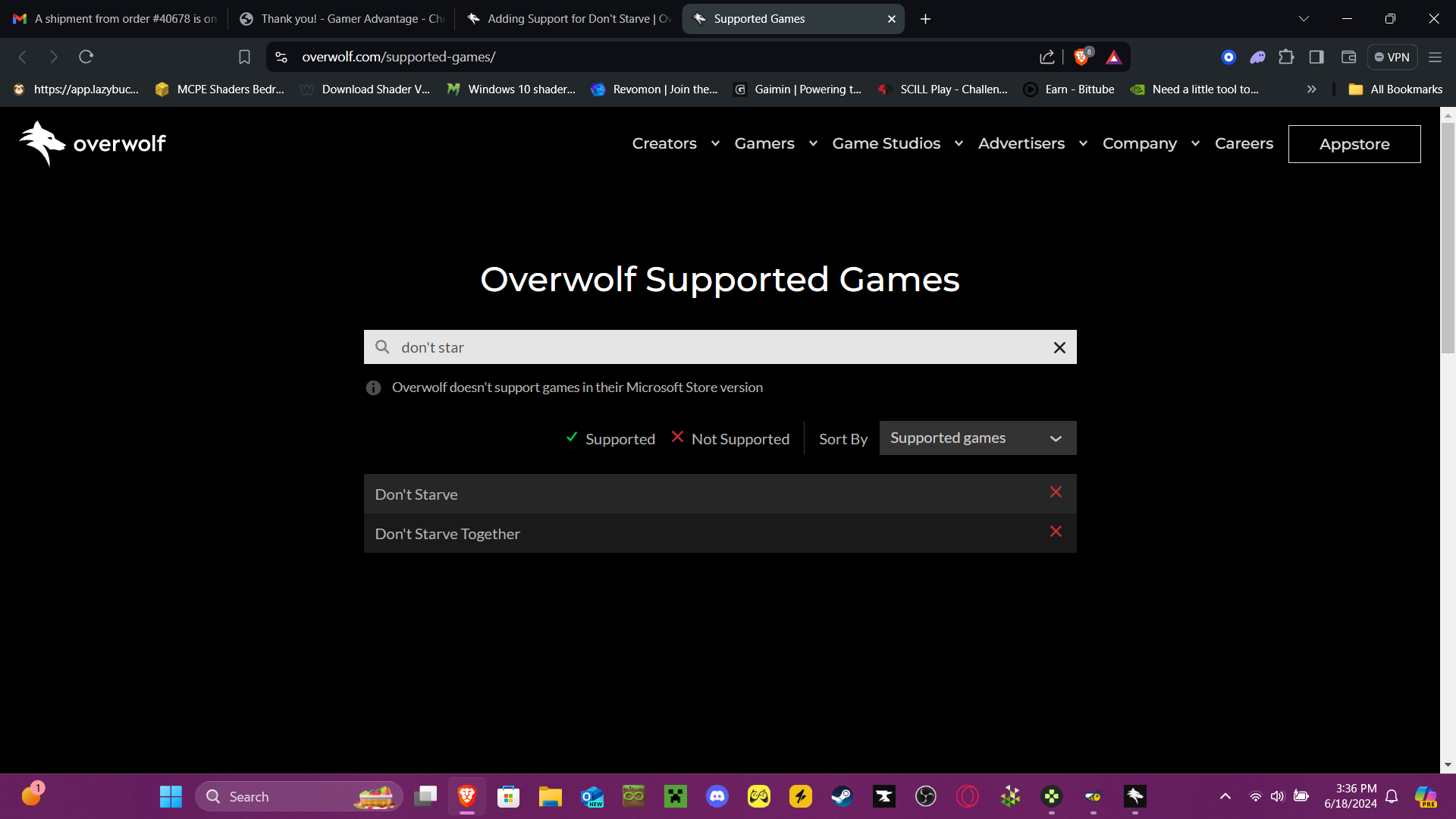The width and height of the screenshot is (1456, 819).
Task: Open Download Shader V... bookmark
Action: click(x=366, y=89)
